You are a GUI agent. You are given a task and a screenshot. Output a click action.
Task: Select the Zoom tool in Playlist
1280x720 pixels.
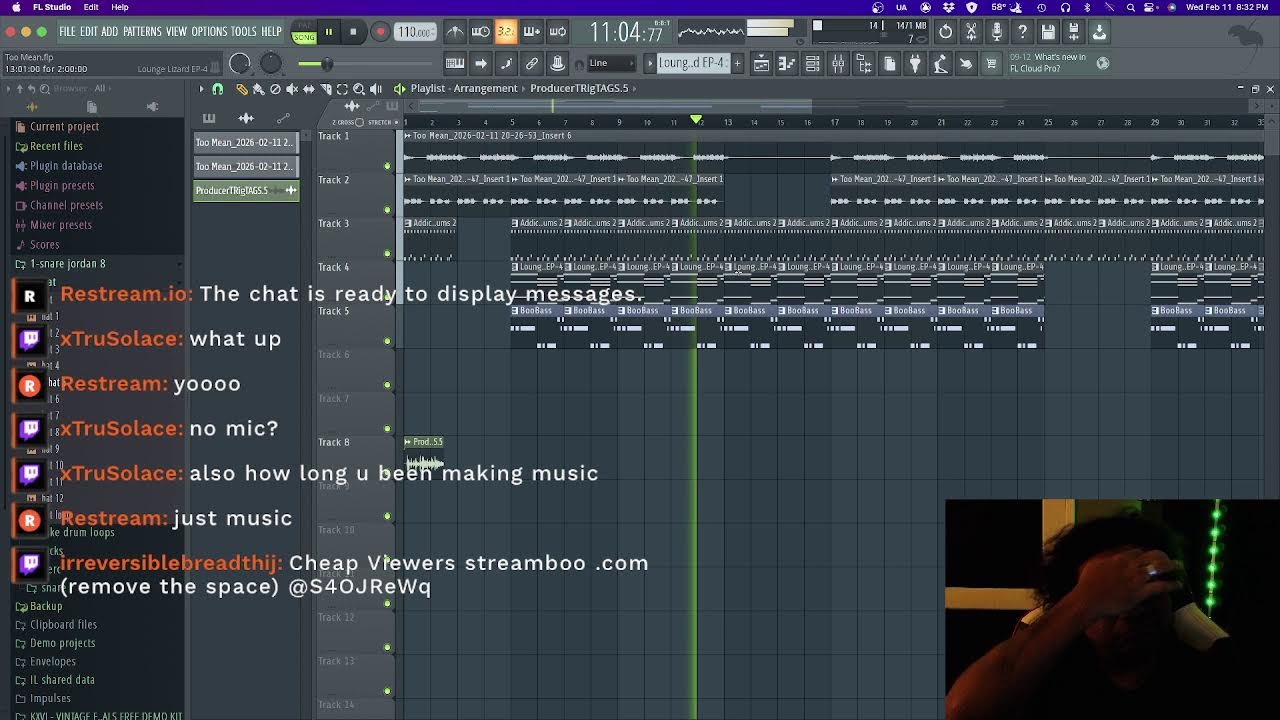pos(359,89)
